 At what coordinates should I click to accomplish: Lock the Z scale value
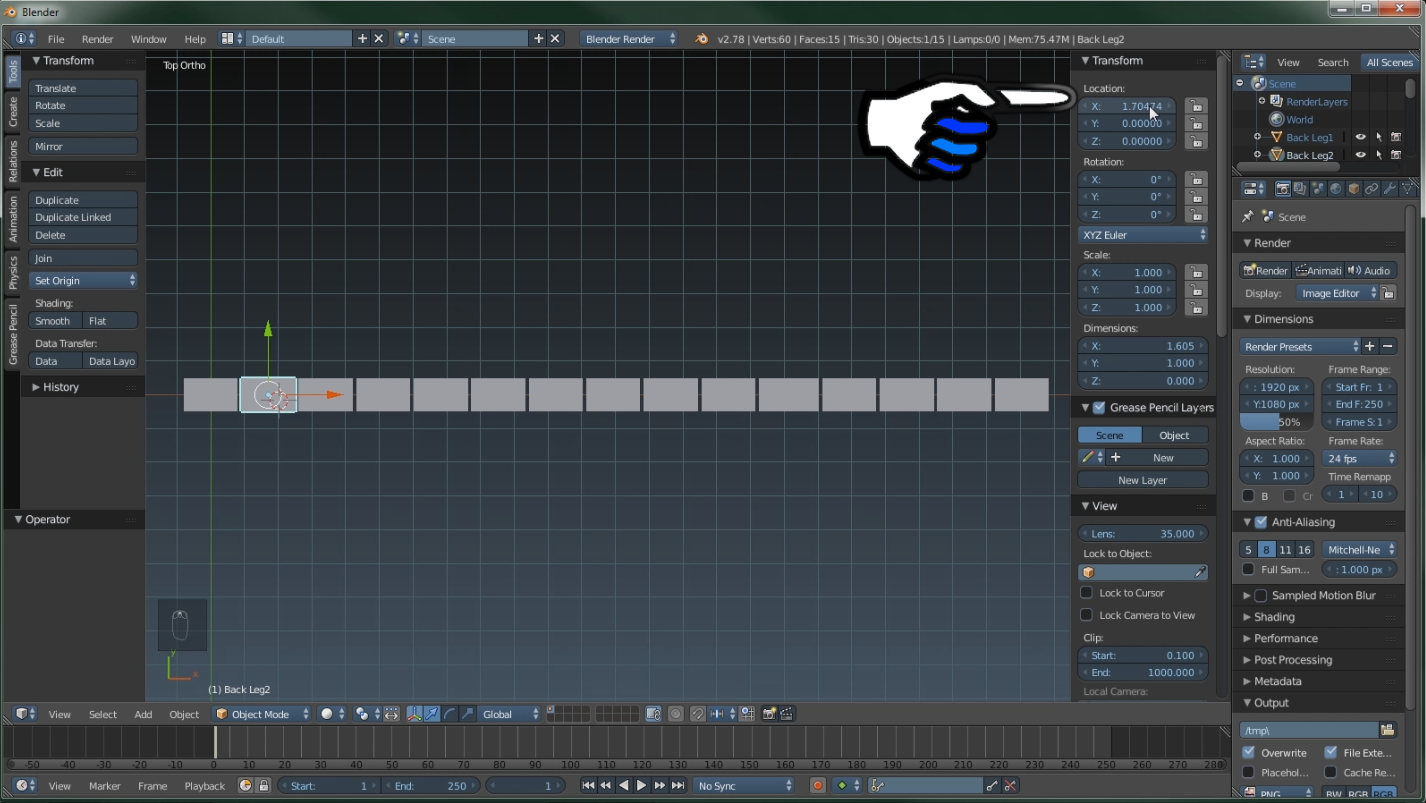[1195, 307]
